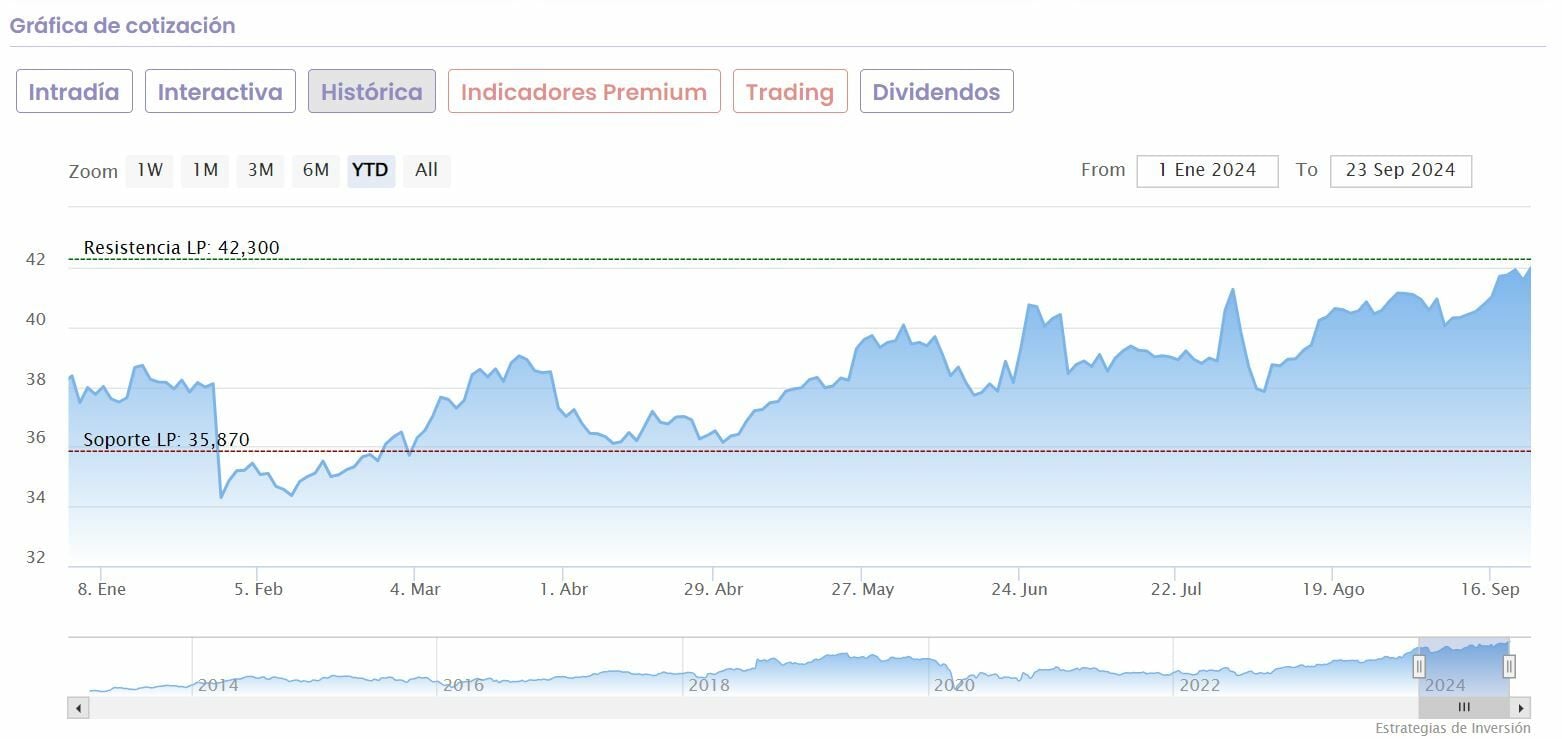Select the 3M zoom range
Viewport: 1562px width, 739px height.
tap(260, 170)
